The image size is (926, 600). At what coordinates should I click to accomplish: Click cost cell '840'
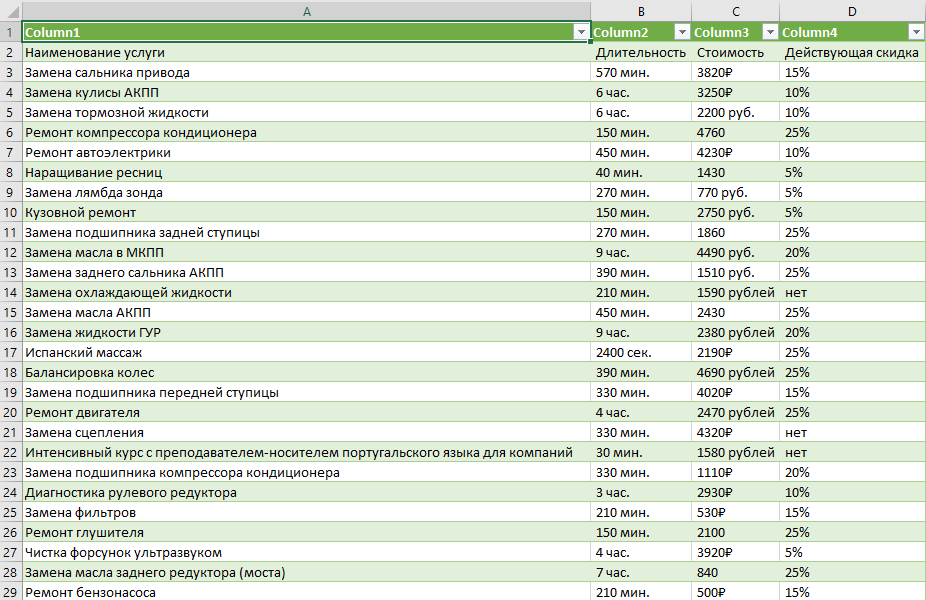735,573
